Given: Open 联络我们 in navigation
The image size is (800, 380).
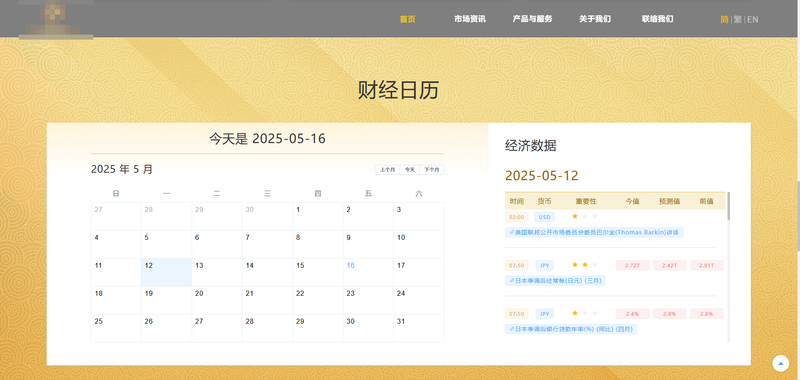Looking at the screenshot, I should click(x=657, y=19).
